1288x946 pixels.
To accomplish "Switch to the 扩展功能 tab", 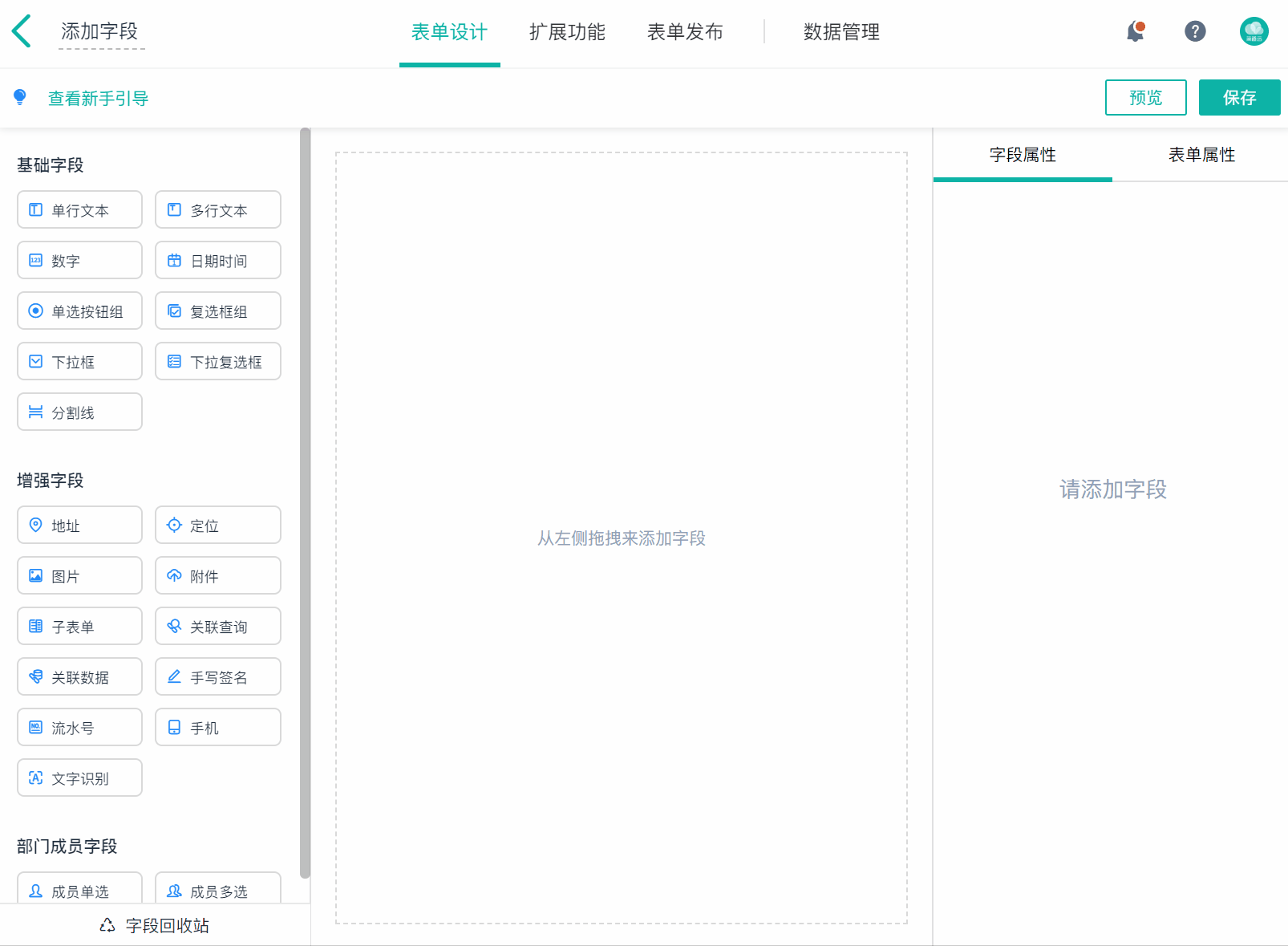I will 567,32.
